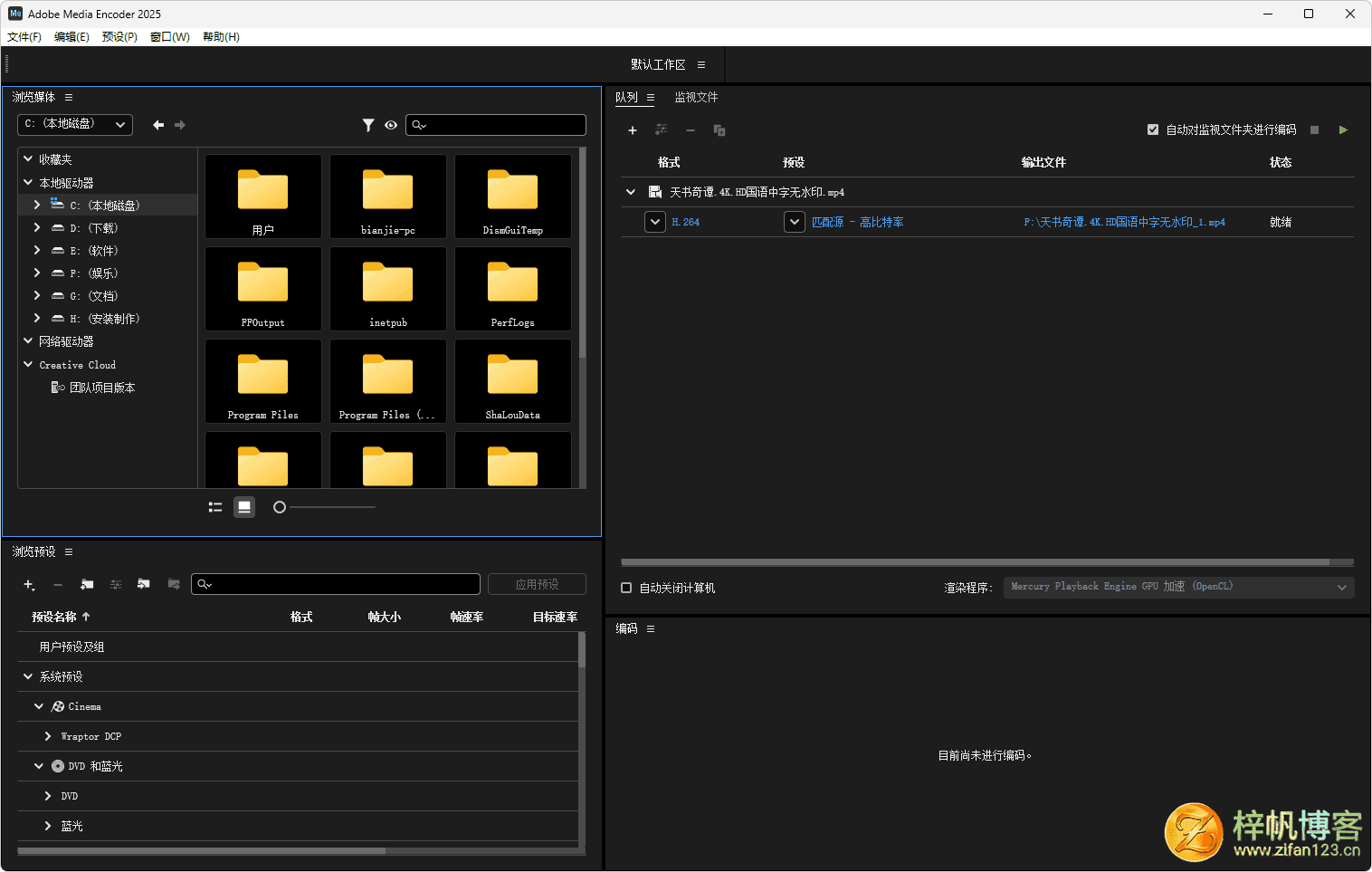Add output icon in queue toolbar

662,129
